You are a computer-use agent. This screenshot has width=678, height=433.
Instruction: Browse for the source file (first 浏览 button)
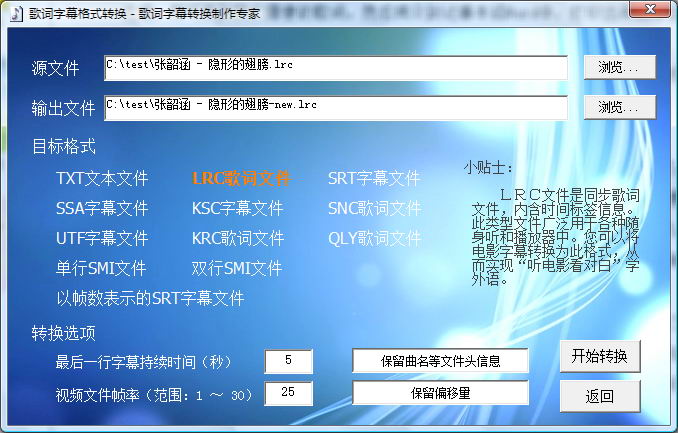click(x=619, y=67)
